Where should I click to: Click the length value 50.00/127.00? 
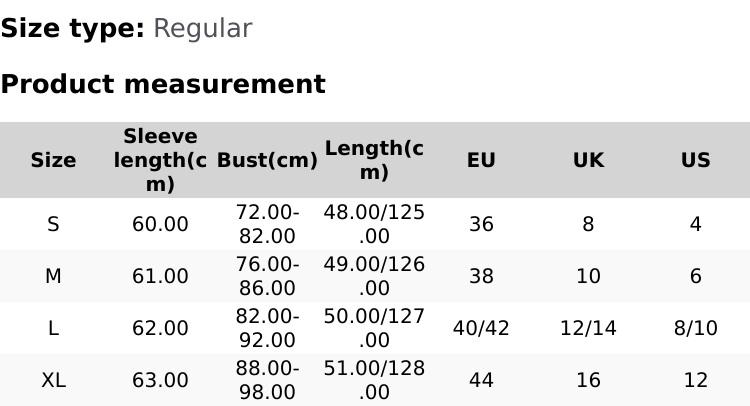[374, 328]
